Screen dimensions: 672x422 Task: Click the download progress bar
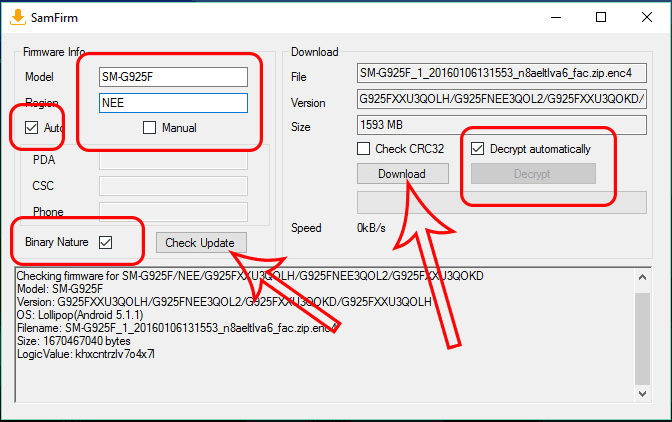click(502, 202)
